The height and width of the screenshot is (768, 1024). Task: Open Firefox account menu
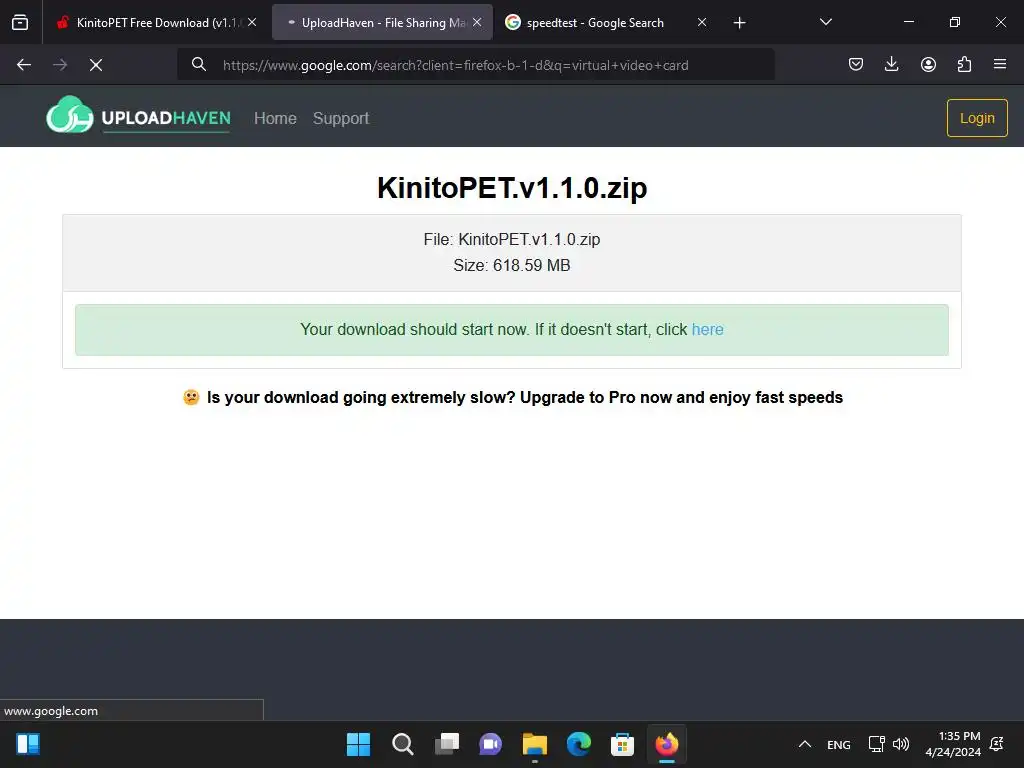click(x=928, y=64)
